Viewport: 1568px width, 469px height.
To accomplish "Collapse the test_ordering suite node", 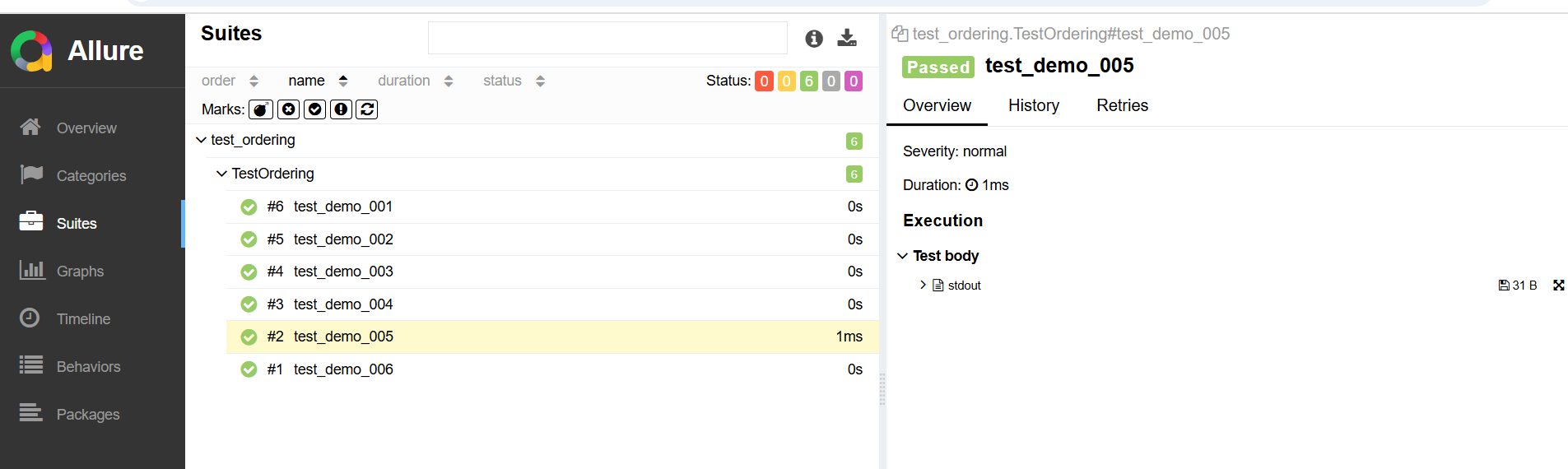I will tap(201, 140).
